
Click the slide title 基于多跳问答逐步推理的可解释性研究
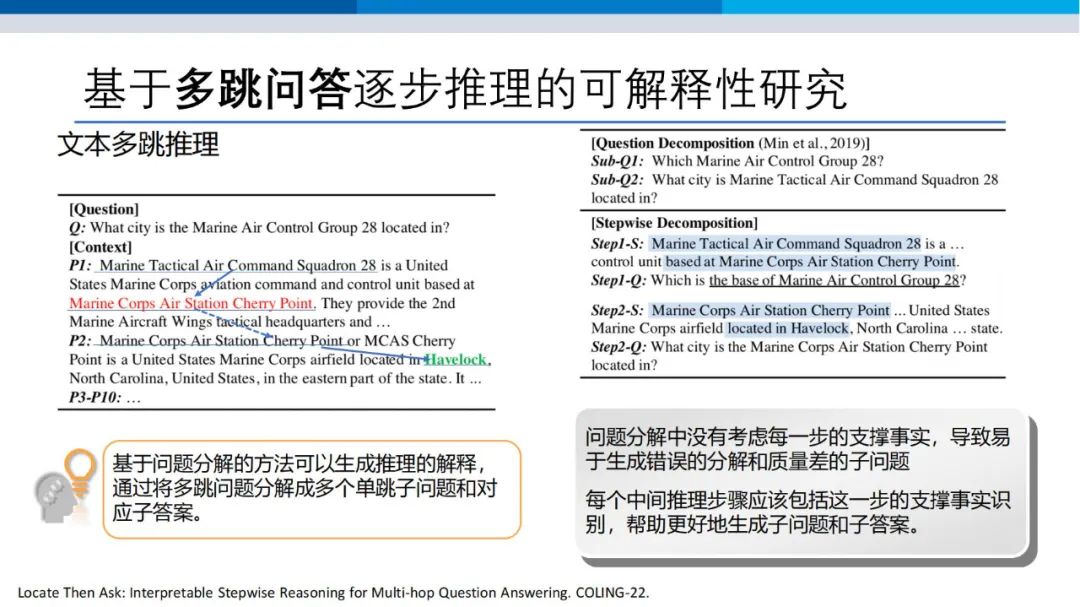(x=465, y=89)
